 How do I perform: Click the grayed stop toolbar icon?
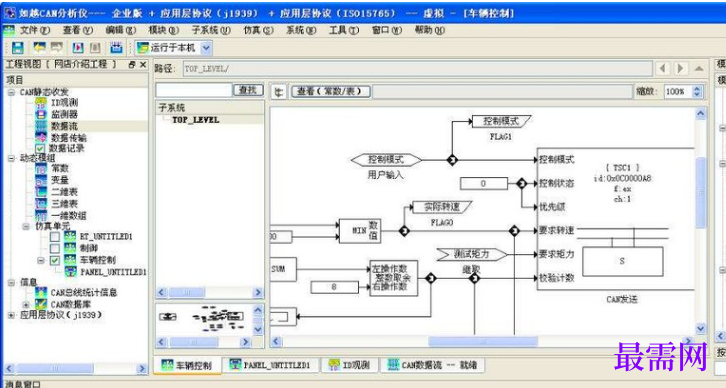coord(95,47)
